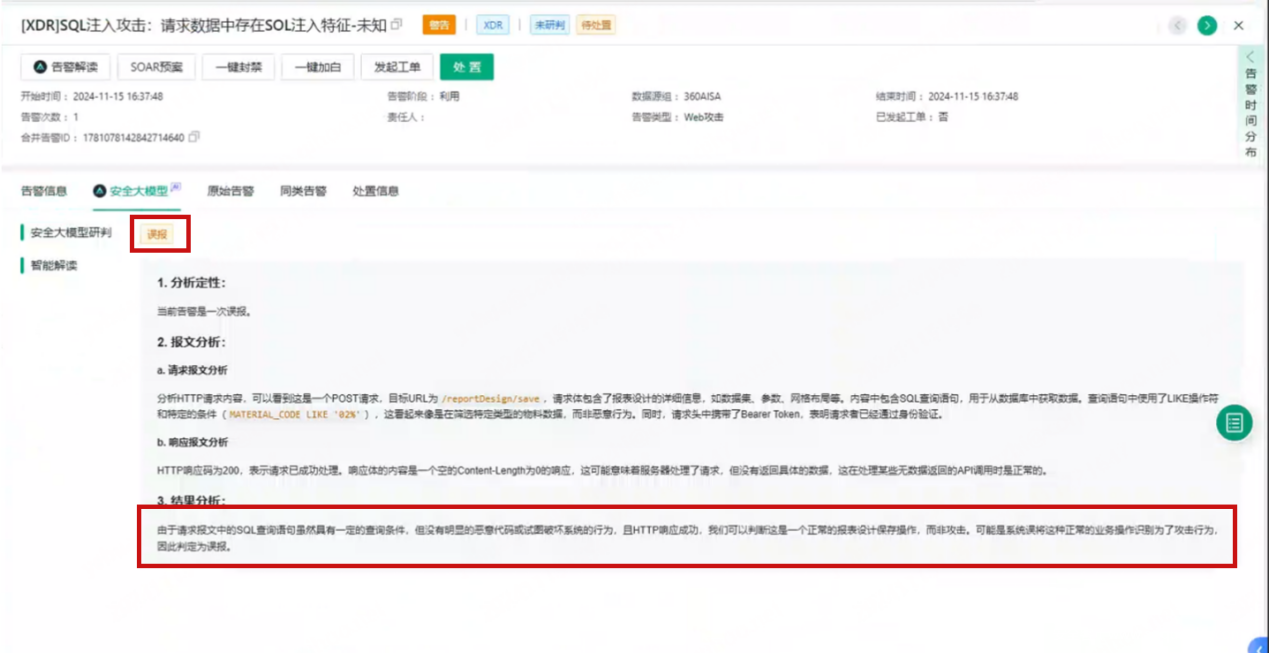Click the 告警解读 button
Viewport: 1269px width, 653px height.
[x=66, y=67]
